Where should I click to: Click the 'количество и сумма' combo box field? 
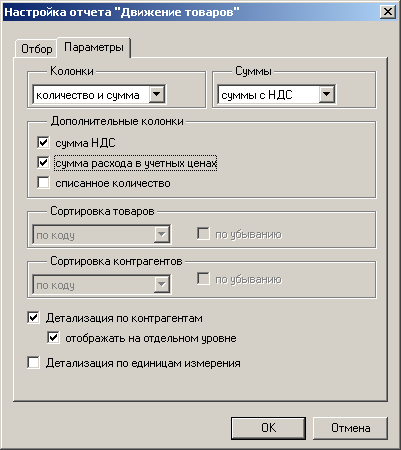pyautogui.click(x=99, y=95)
